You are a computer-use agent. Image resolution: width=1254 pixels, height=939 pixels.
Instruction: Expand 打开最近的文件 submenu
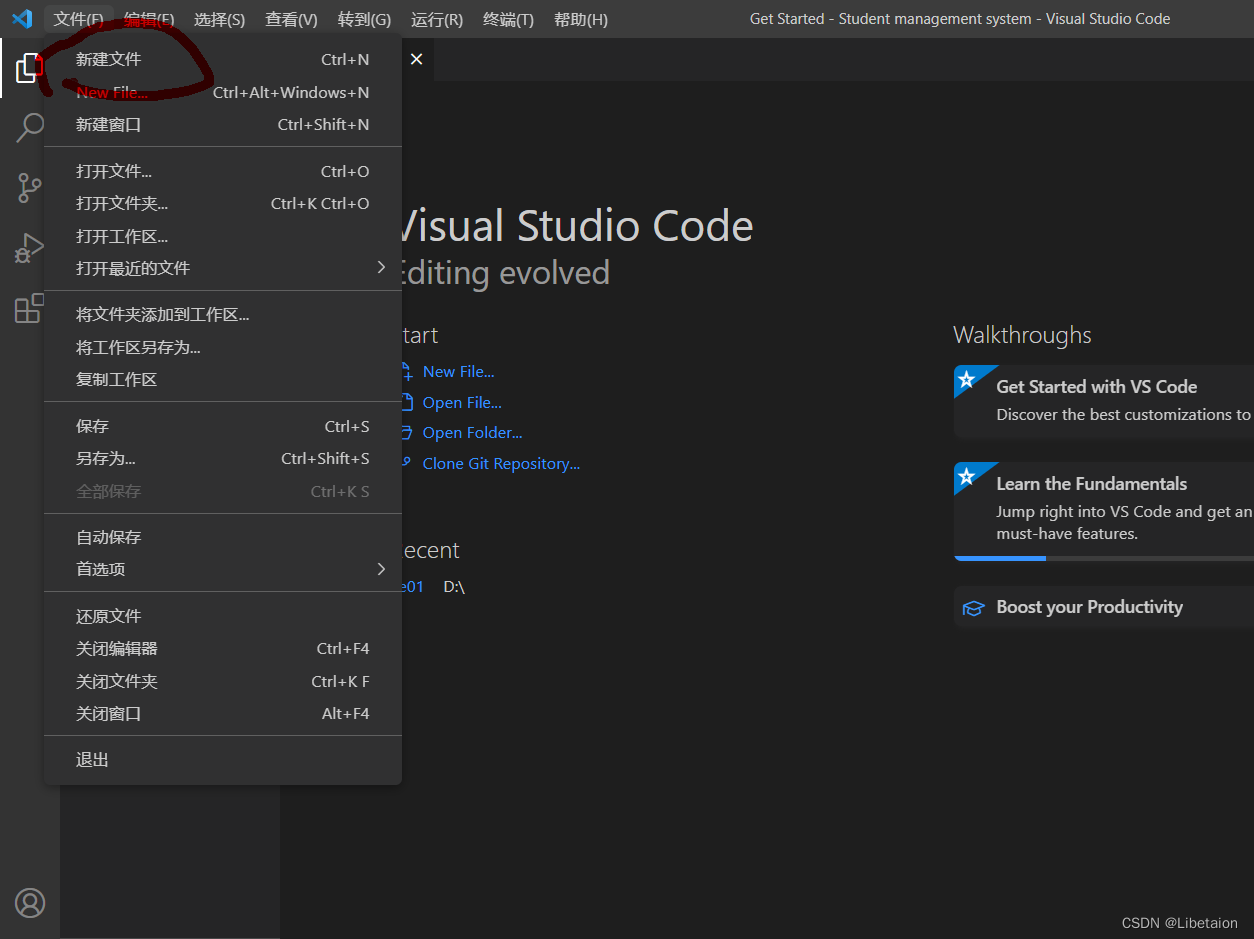point(223,268)
